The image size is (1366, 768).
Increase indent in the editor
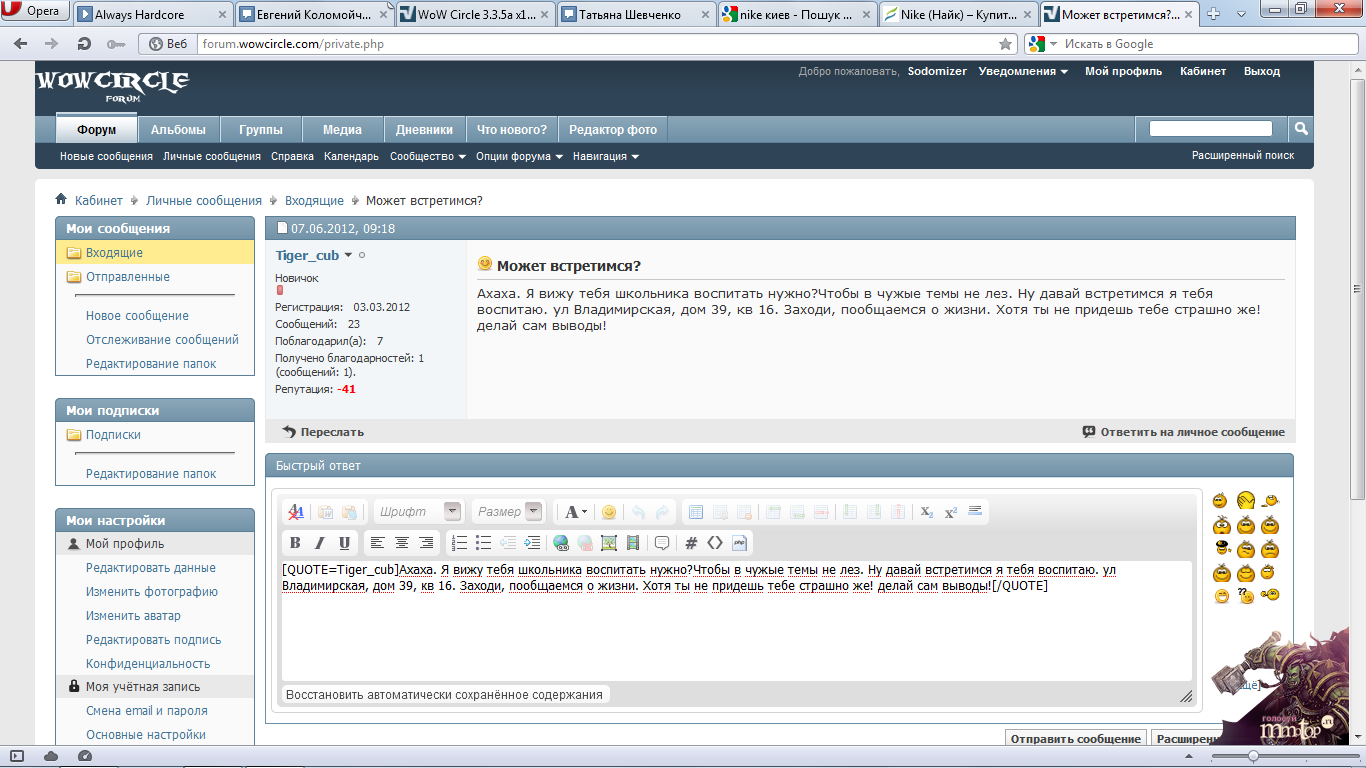(532, 543)
